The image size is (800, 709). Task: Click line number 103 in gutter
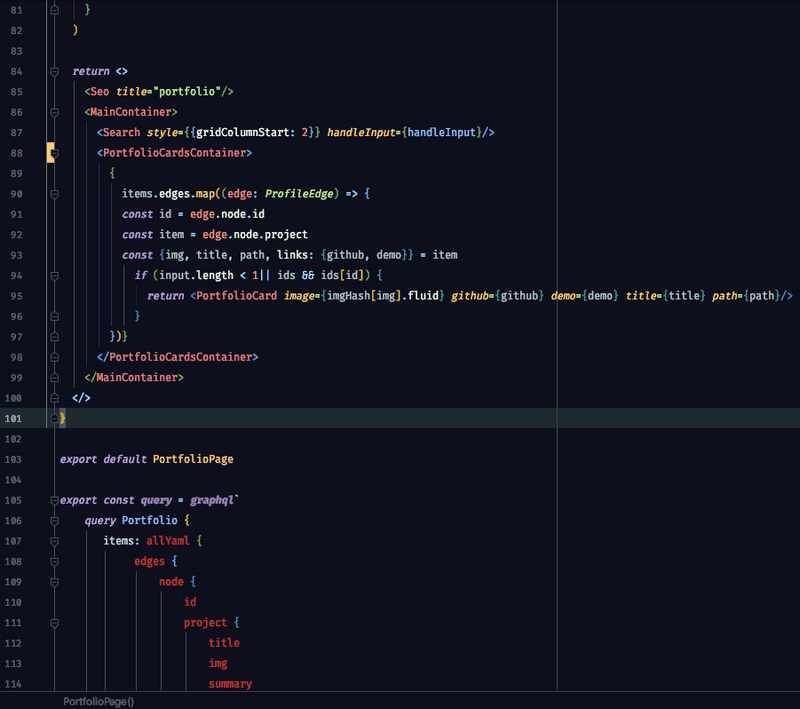click(x=13, y=460)
